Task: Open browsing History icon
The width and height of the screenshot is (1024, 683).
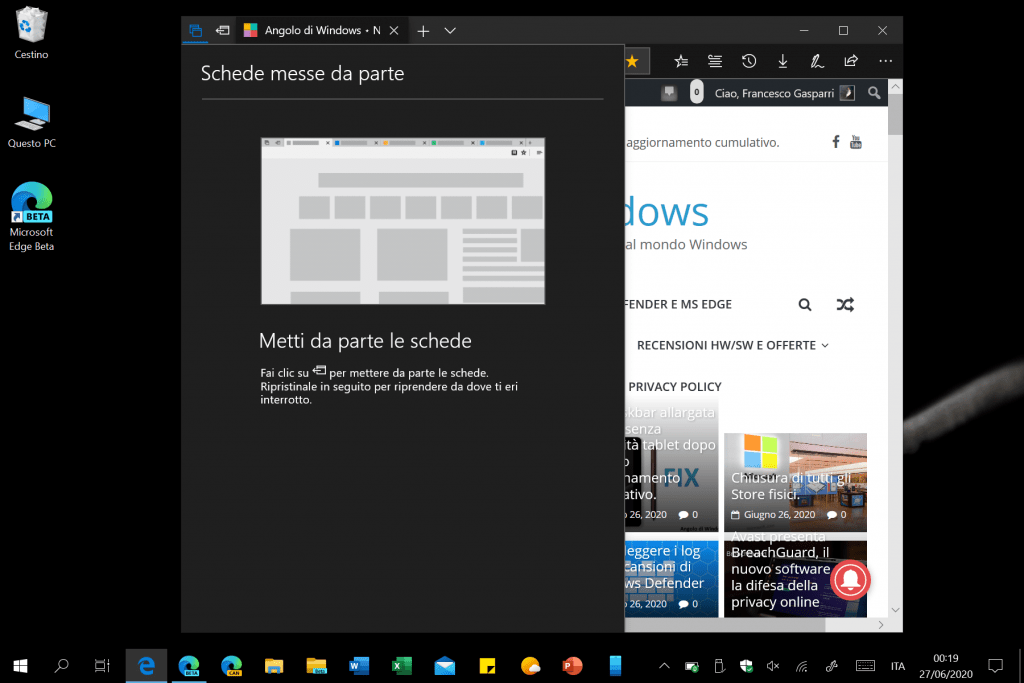Action: pyautogui.click(x=748, y=61)
